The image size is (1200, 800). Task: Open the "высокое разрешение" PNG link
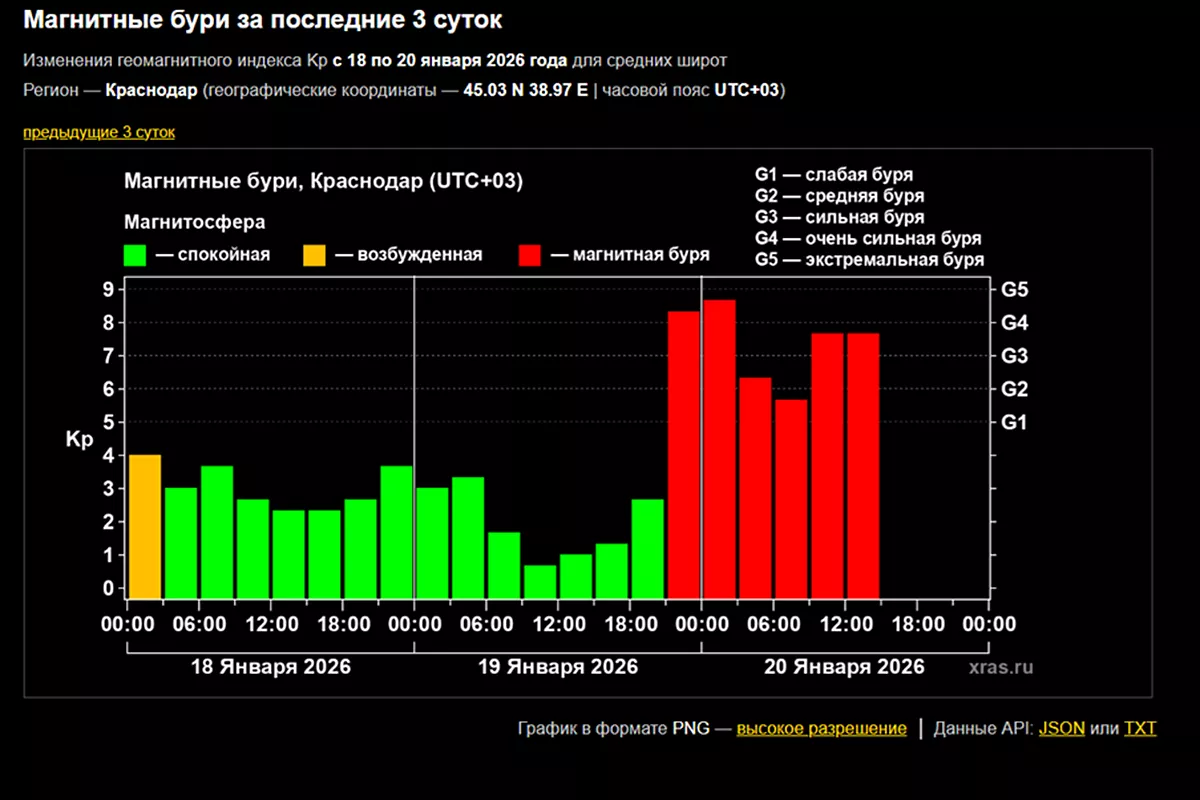(x=821, y=728)
